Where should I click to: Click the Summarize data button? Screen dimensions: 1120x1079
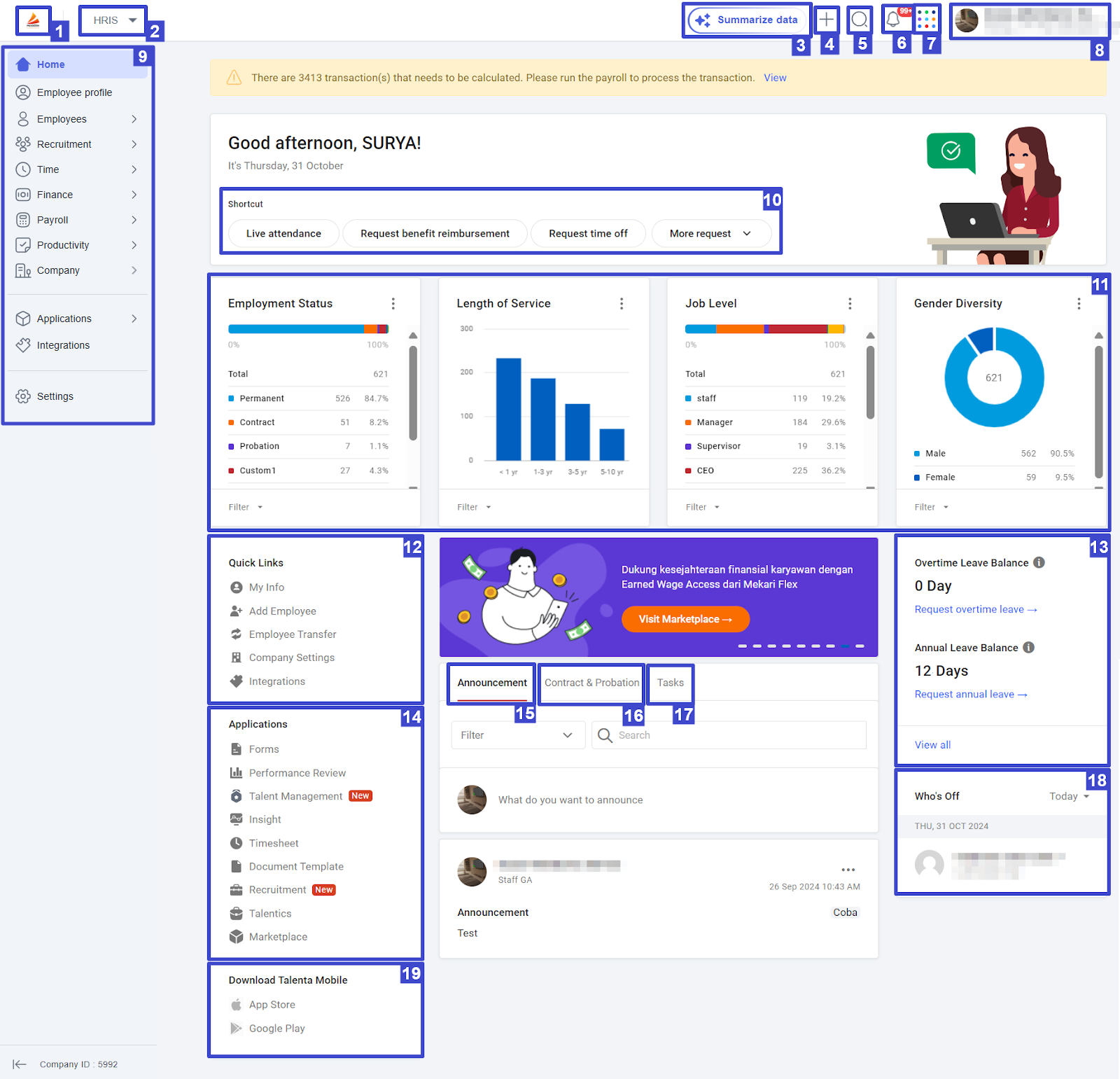point(747,20)
